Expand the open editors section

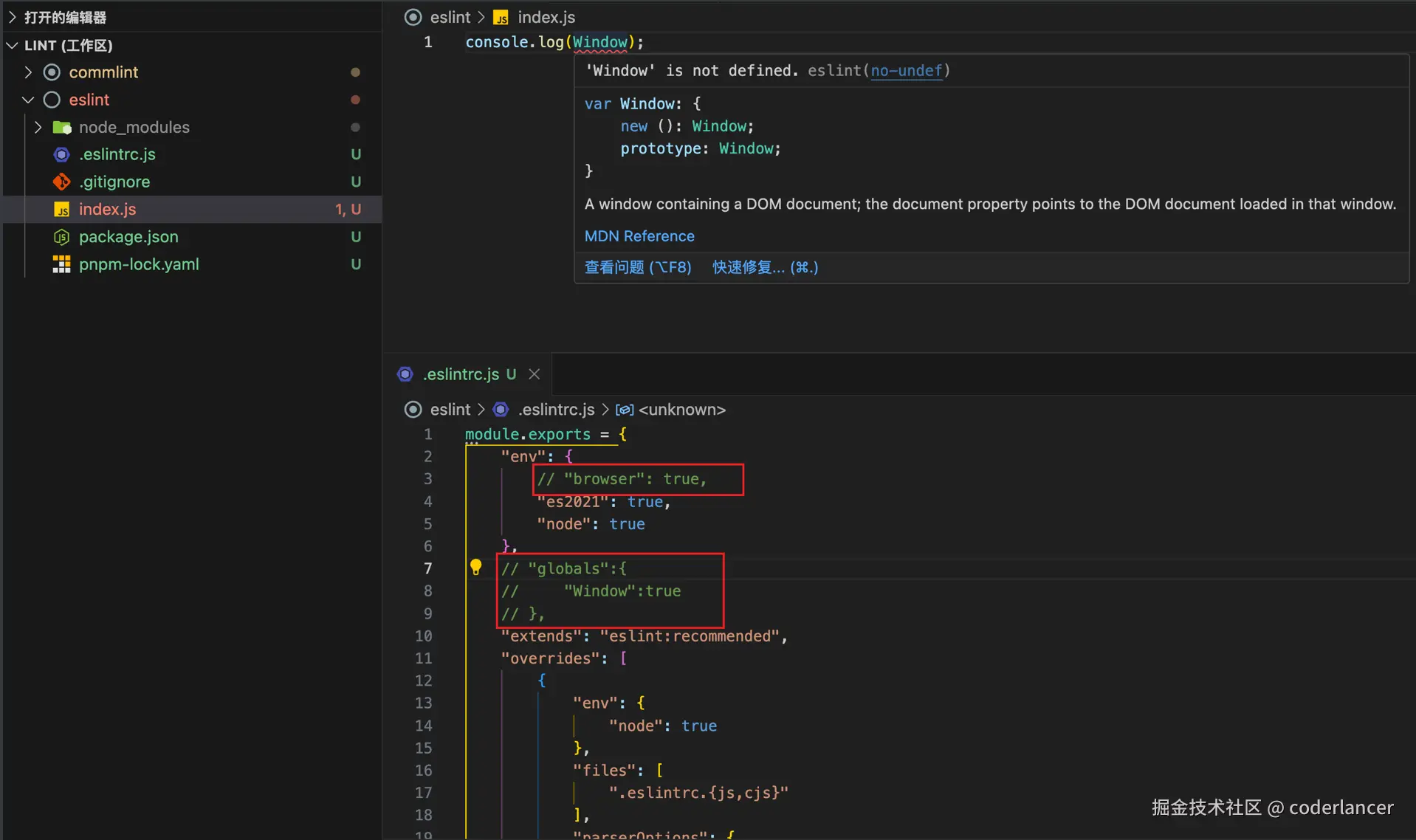tap(12, 17)
